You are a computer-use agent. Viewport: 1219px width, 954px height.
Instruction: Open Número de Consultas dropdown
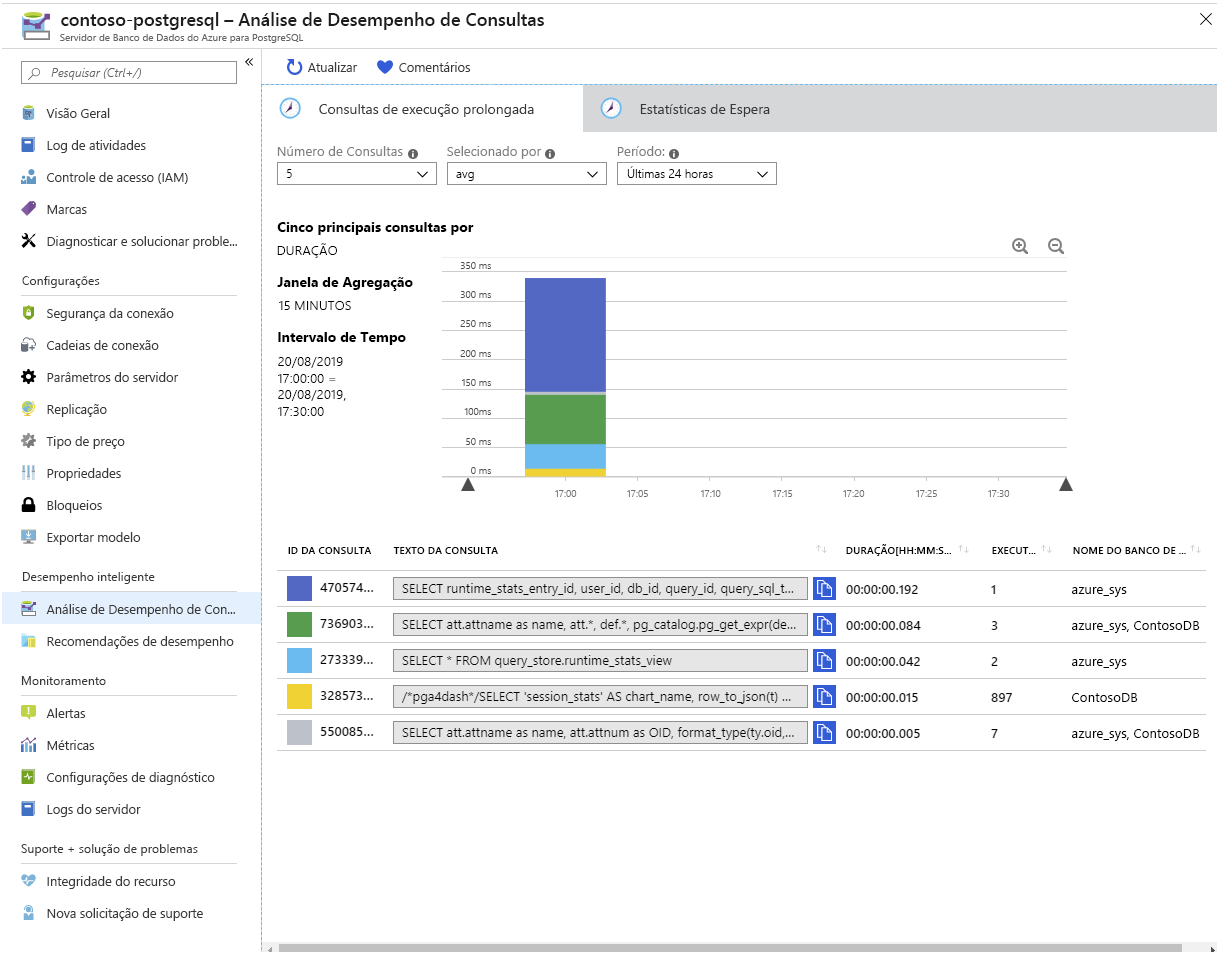coord(357,173)
